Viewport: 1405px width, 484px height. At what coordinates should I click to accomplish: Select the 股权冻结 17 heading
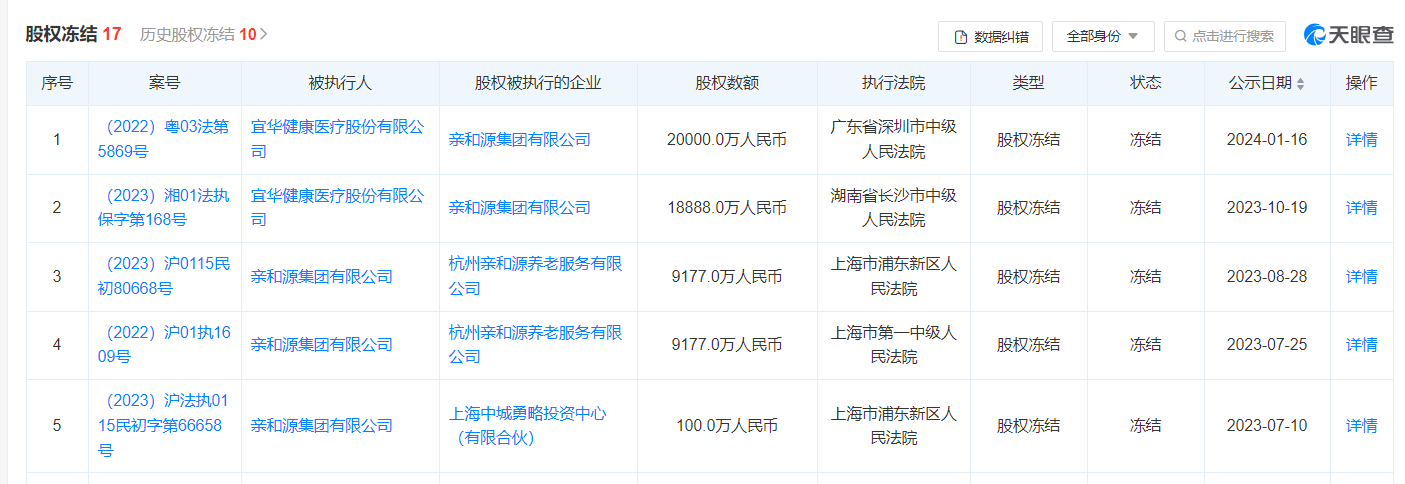point(73,34)
